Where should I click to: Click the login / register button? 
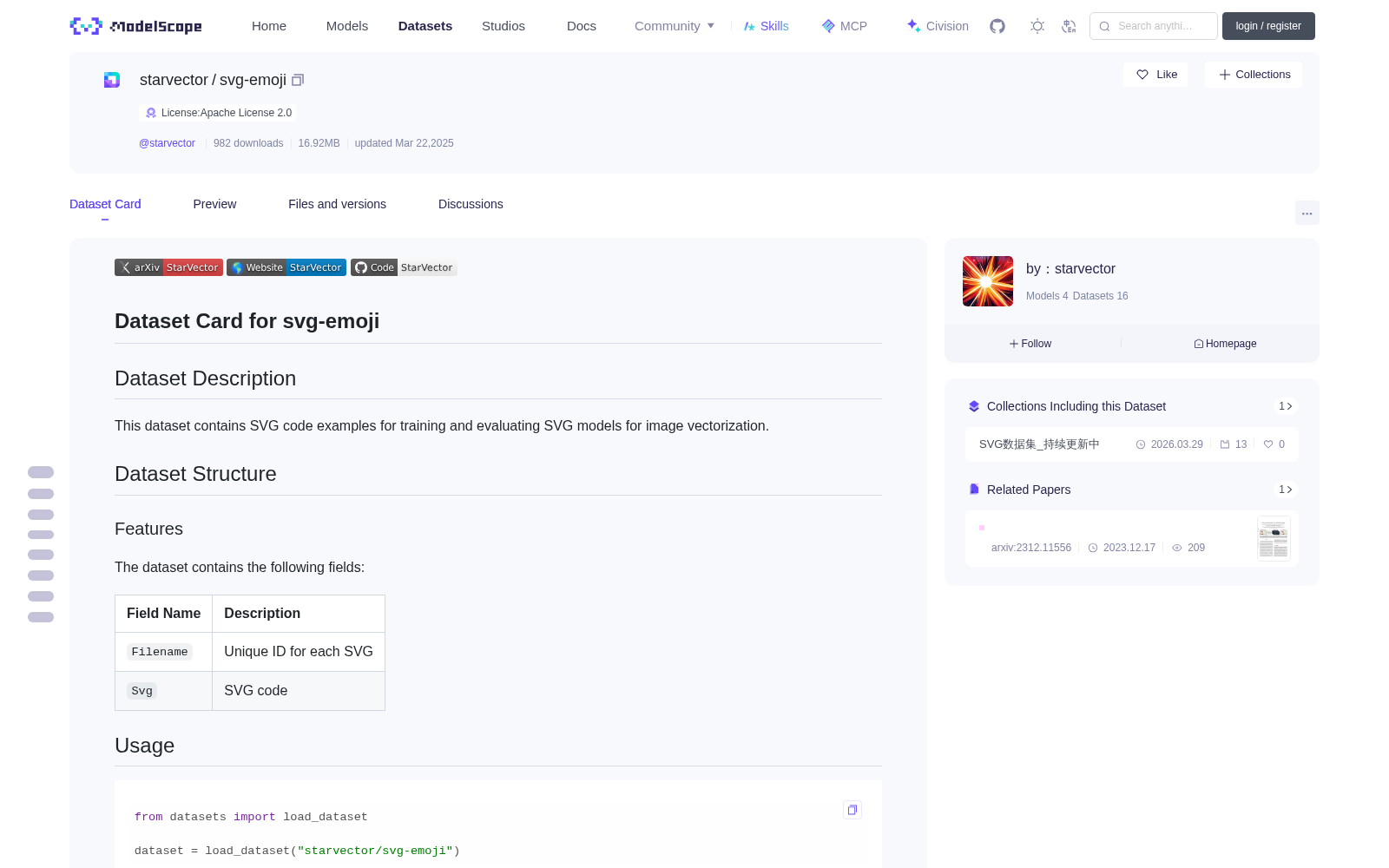(1268, 26)
